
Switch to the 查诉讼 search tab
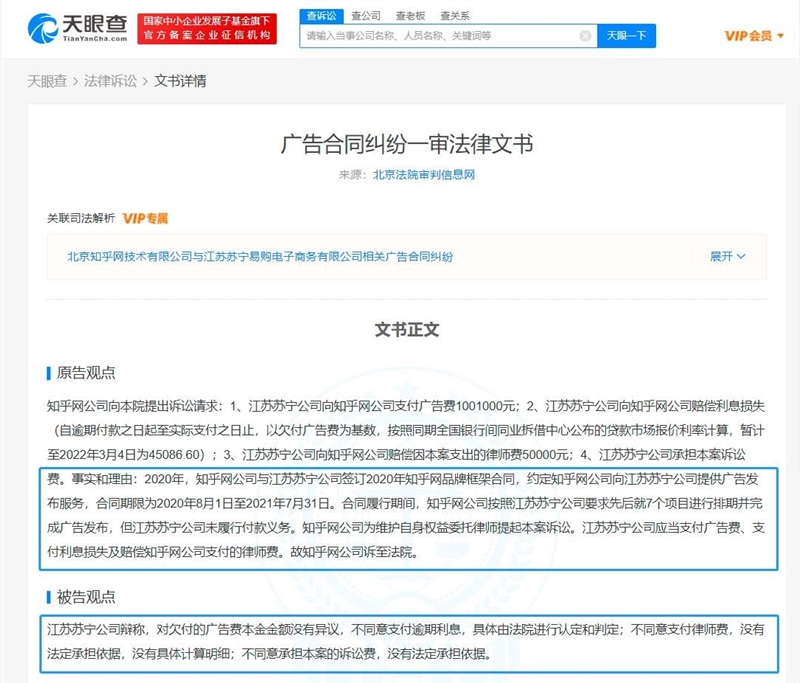[x=321, y=16]
